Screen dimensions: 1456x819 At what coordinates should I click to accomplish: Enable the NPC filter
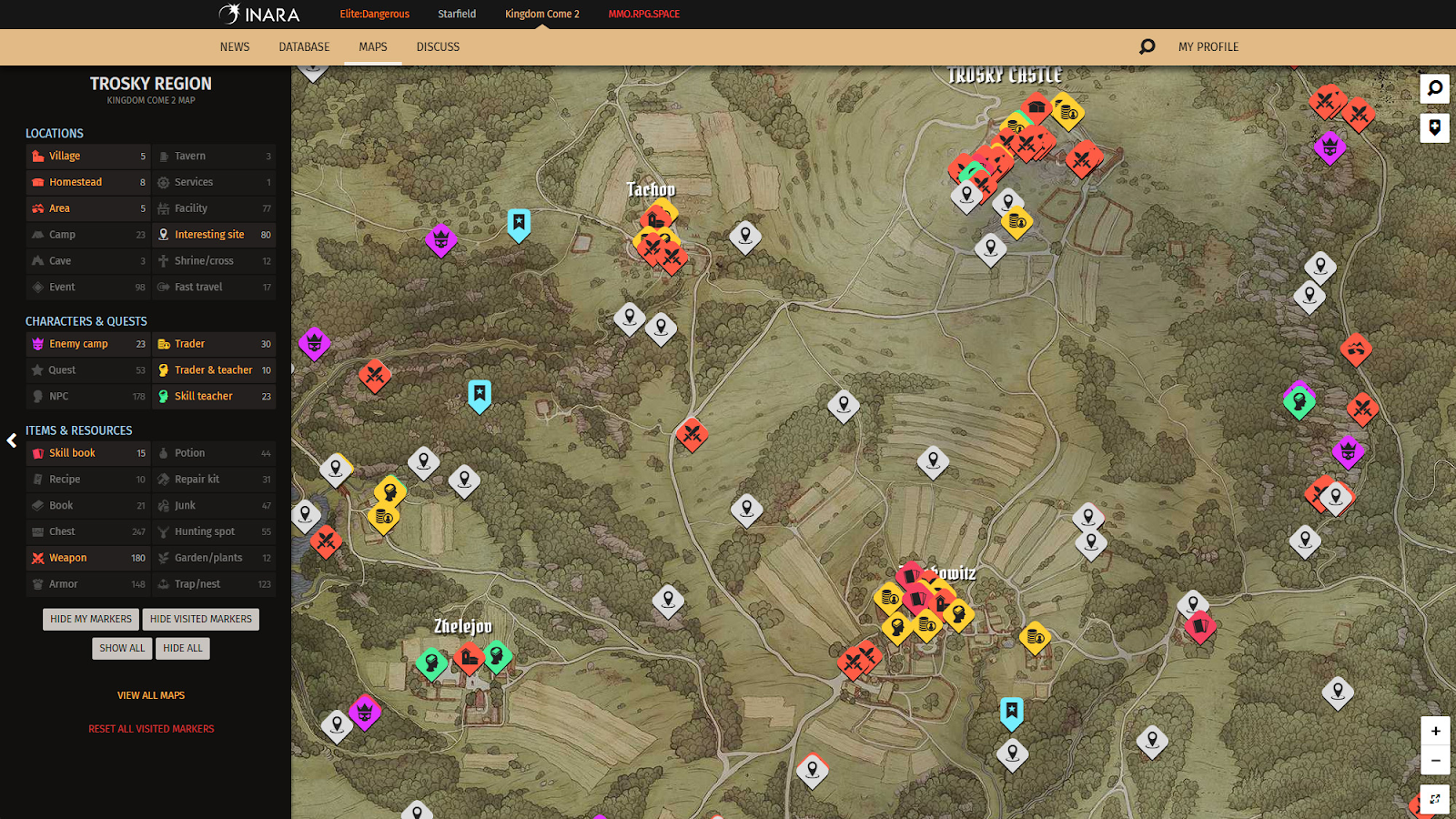pyautogui.click(x=88, y=397)
